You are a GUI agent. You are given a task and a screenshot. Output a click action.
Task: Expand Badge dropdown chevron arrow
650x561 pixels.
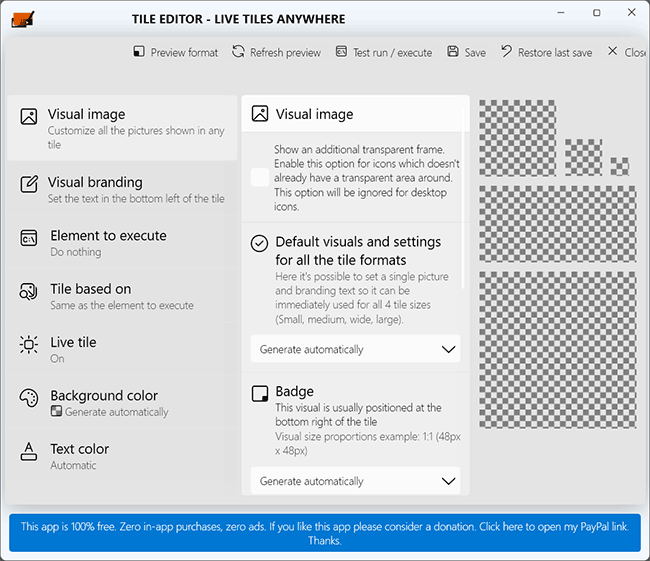(x=448, y=481)
